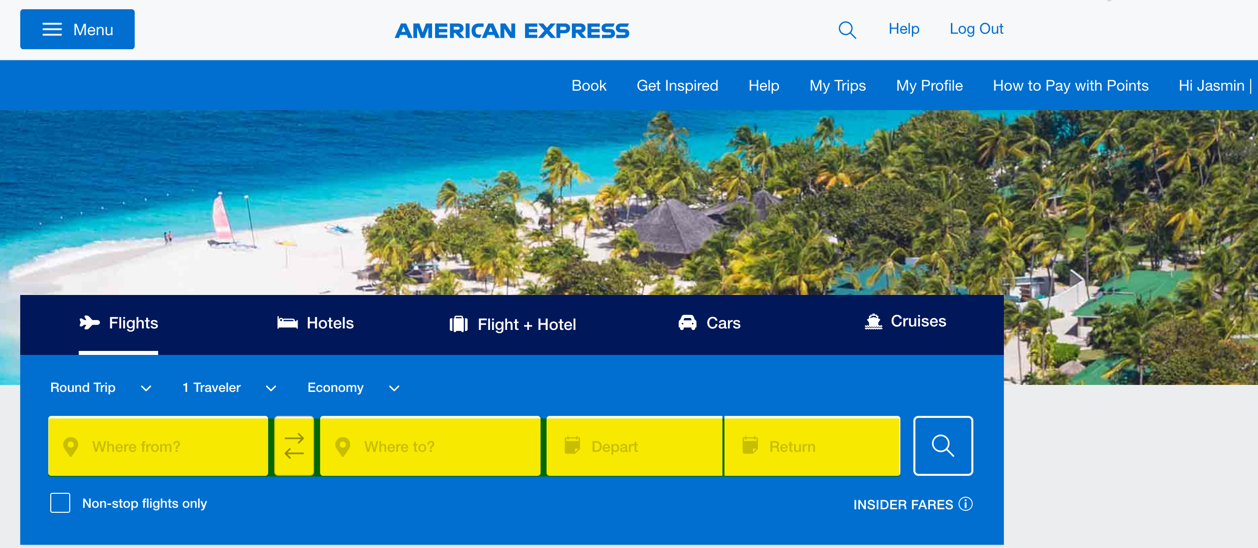Click the calendar icon in Return field
This screenshot has height=548, width=1258.
click(x=750, y=446)
